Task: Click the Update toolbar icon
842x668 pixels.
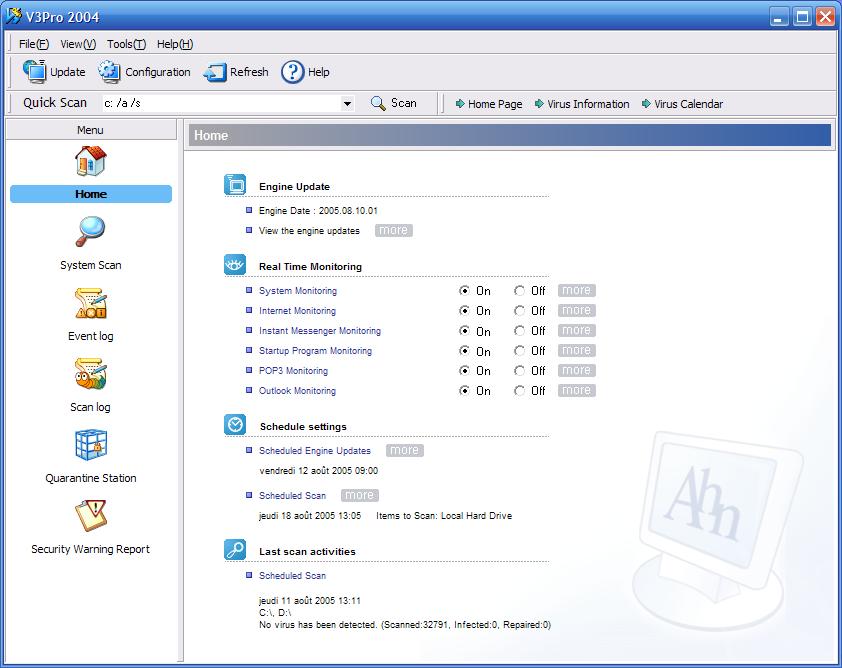Action: tap(35, 71)
